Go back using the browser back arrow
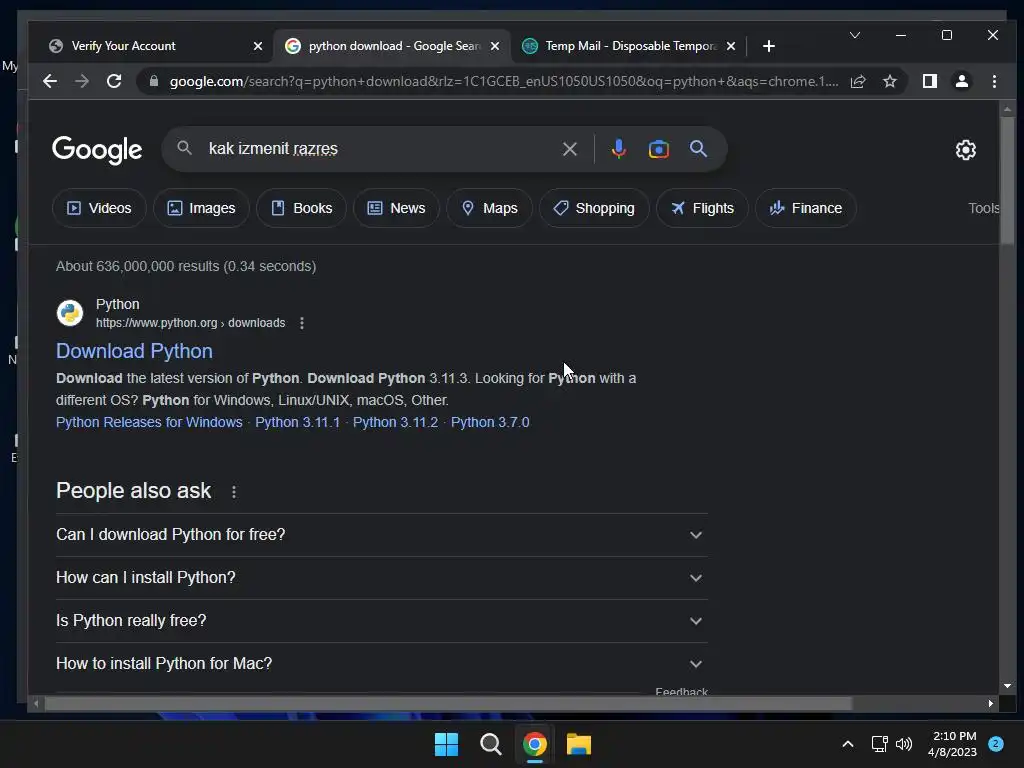1024x768 pixels. [x=50, y=81]
